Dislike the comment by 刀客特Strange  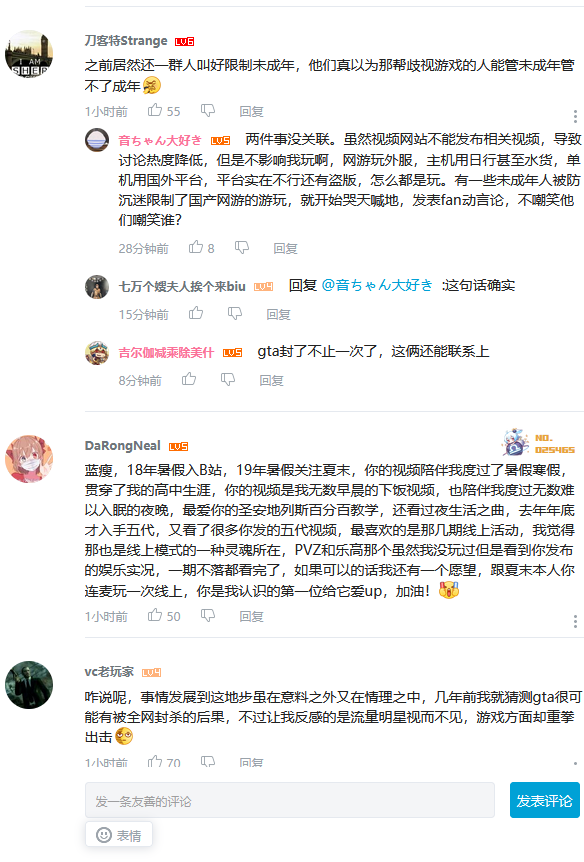tap(208, 110)
